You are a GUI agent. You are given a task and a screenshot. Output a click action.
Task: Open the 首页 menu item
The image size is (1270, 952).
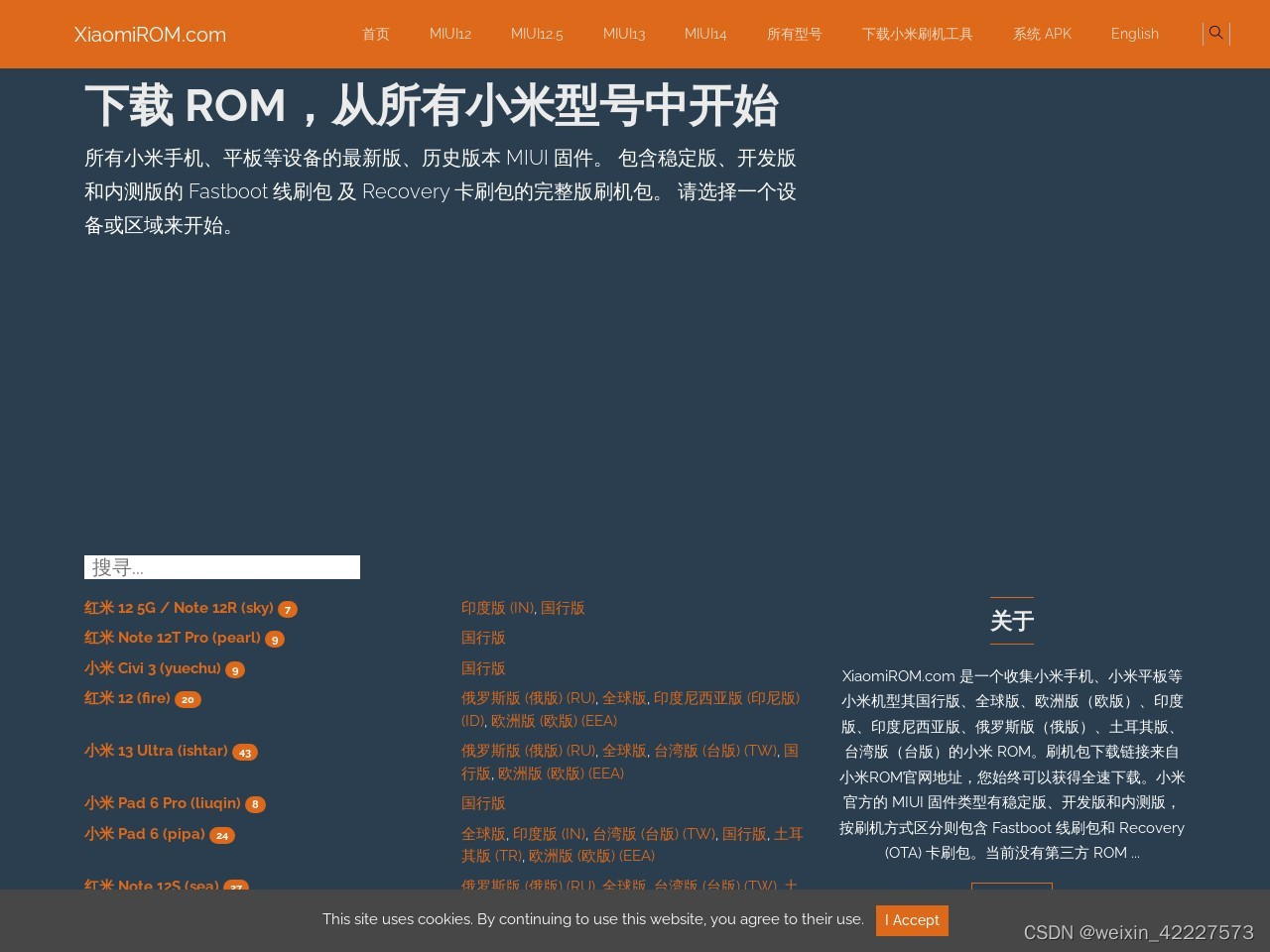(376, 34)
